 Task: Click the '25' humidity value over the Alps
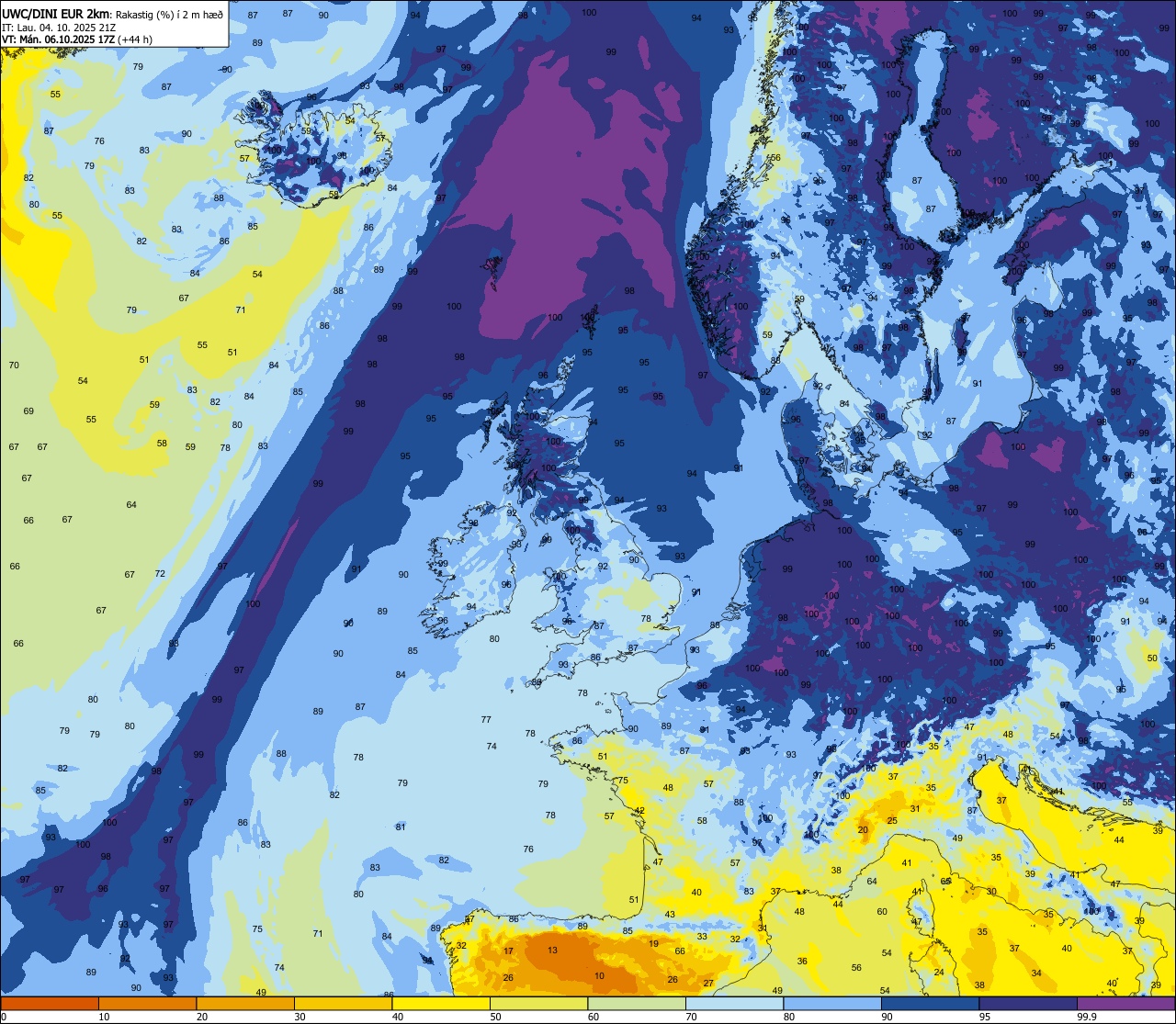coord(891,820)
